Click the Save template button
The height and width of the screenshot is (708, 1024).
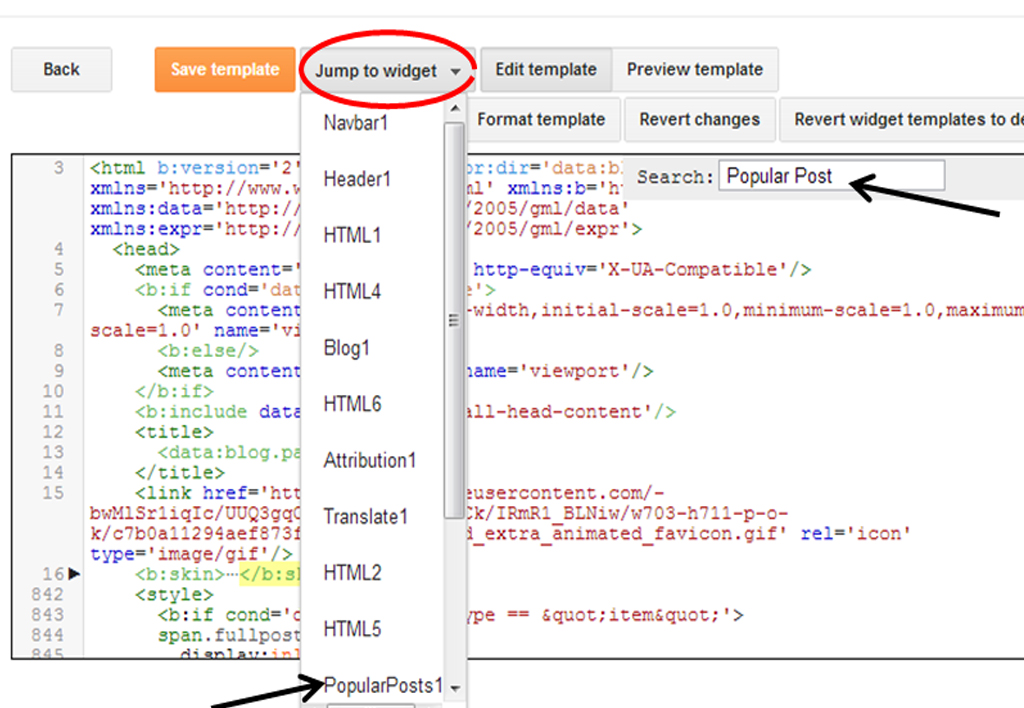[x=225, y=70]
